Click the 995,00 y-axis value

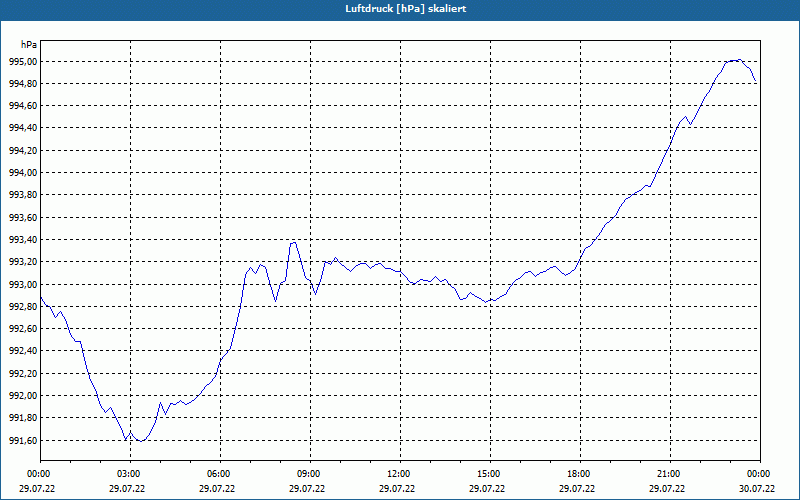23,62
